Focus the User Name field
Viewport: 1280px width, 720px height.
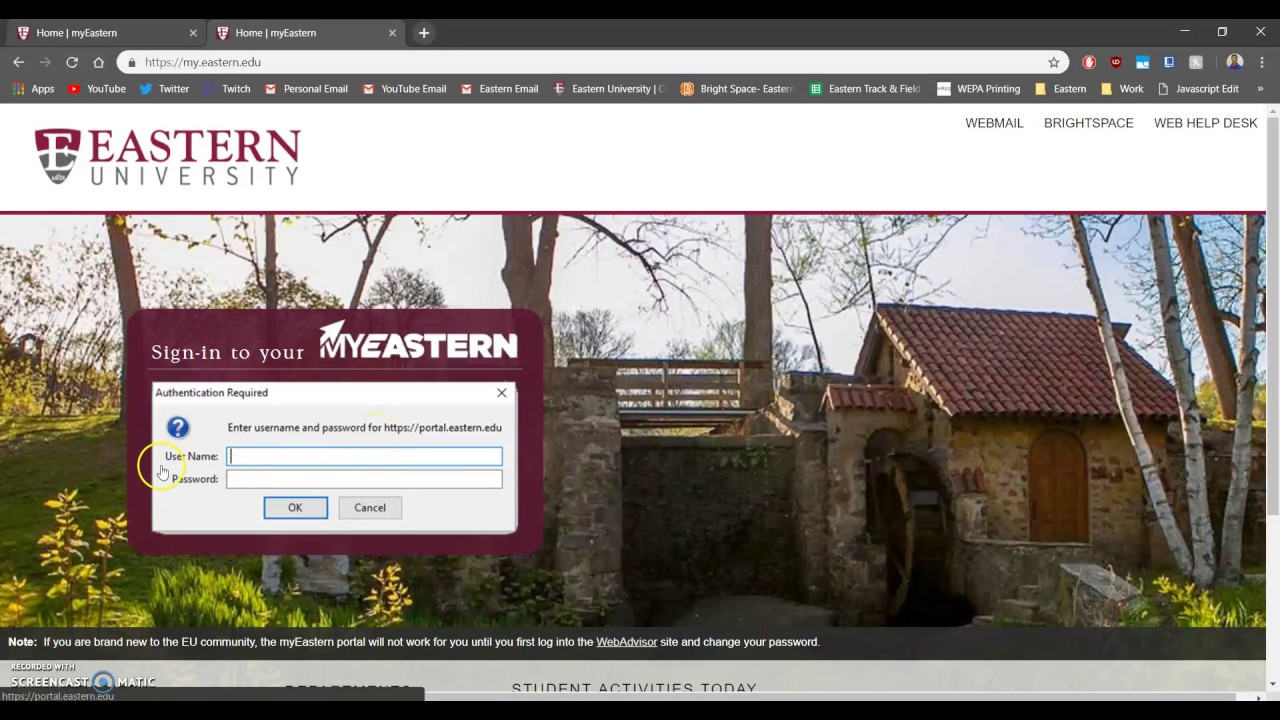click(364, 456)
